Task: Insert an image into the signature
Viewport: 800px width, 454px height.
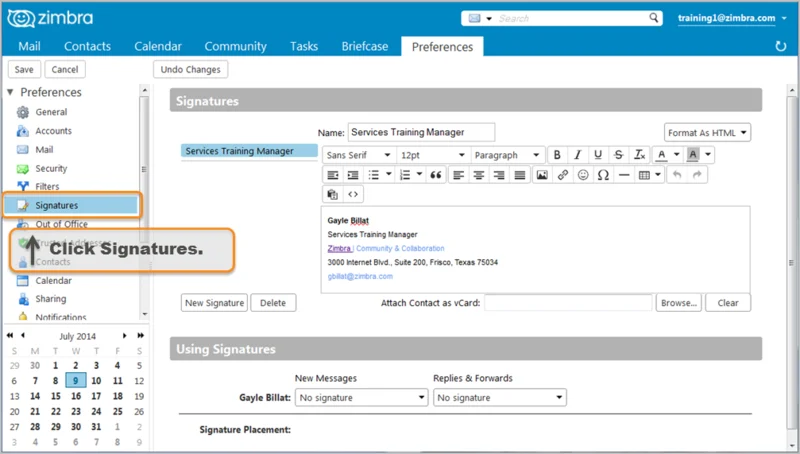Action: click(542, 175)
